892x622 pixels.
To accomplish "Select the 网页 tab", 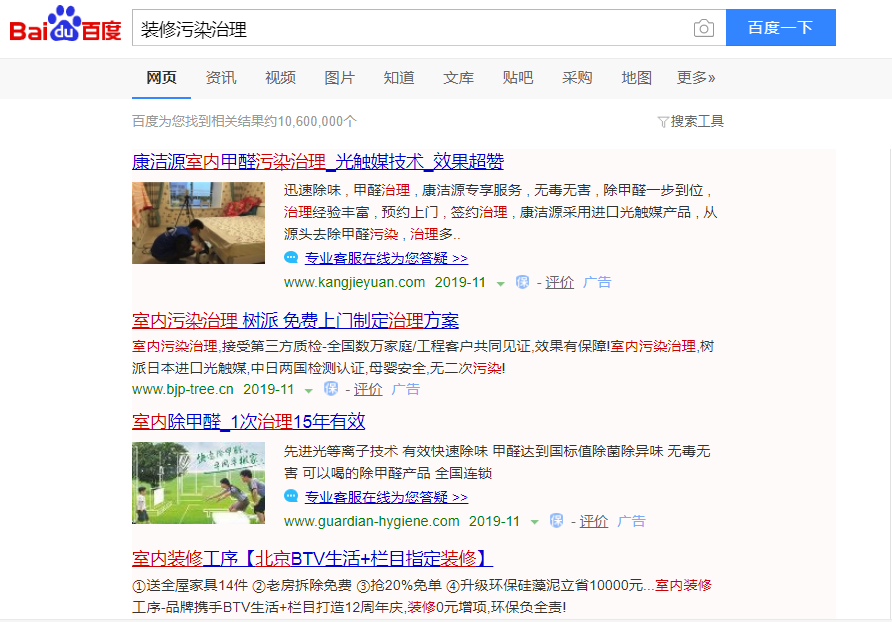I will click(162, 77).
